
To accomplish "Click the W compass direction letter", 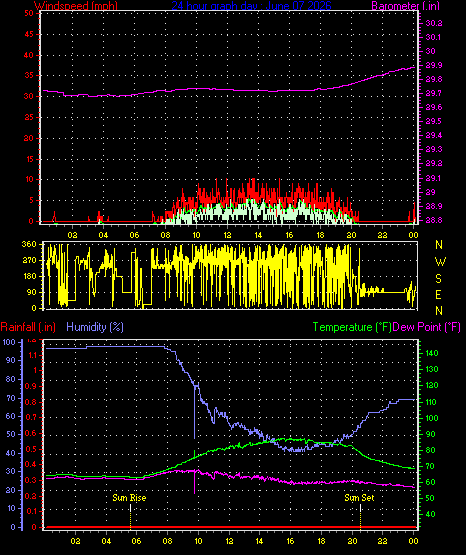I will tap(440, 262).
